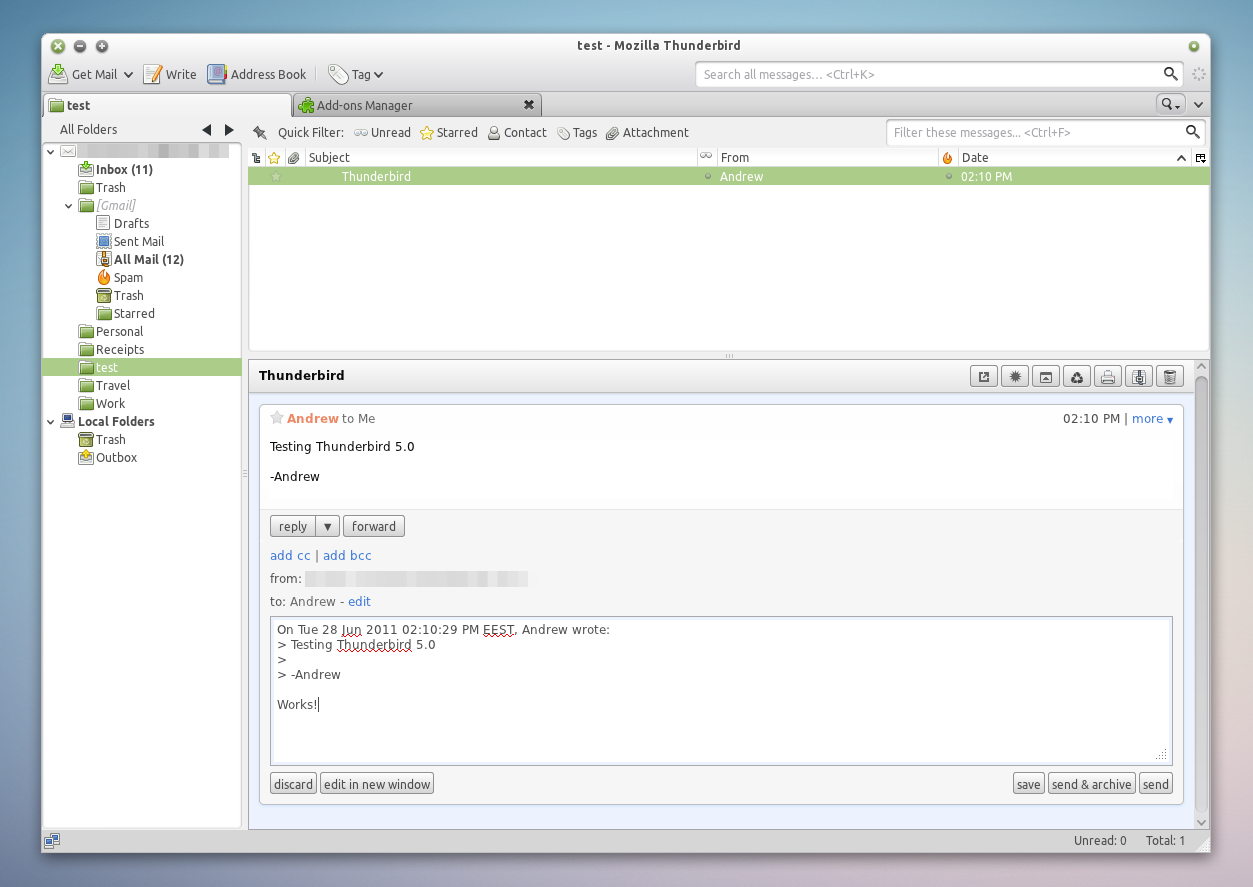Screen dimensions: 1253x887
Task: Sort by the junk flame column header
Action: [x=948, y=158]
